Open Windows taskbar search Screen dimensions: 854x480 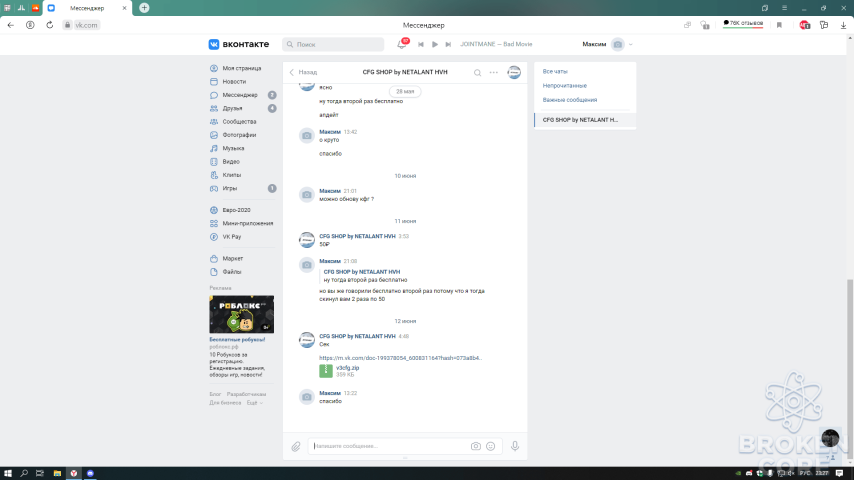[24, 473]
